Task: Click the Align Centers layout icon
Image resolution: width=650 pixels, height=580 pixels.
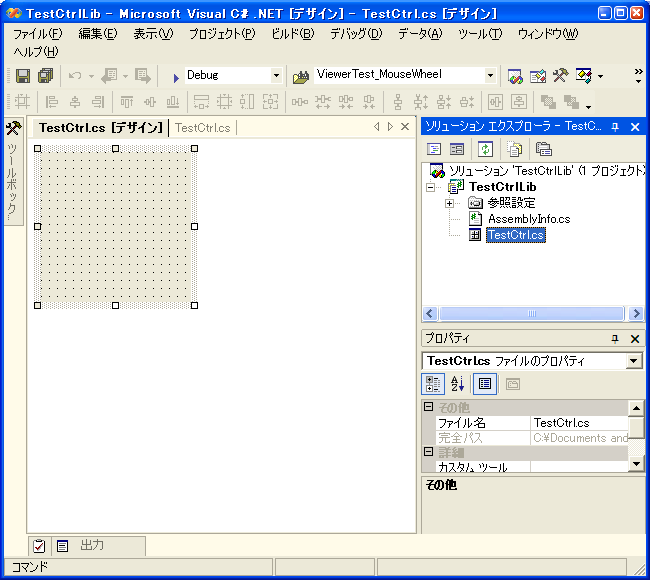Action: 75,102
